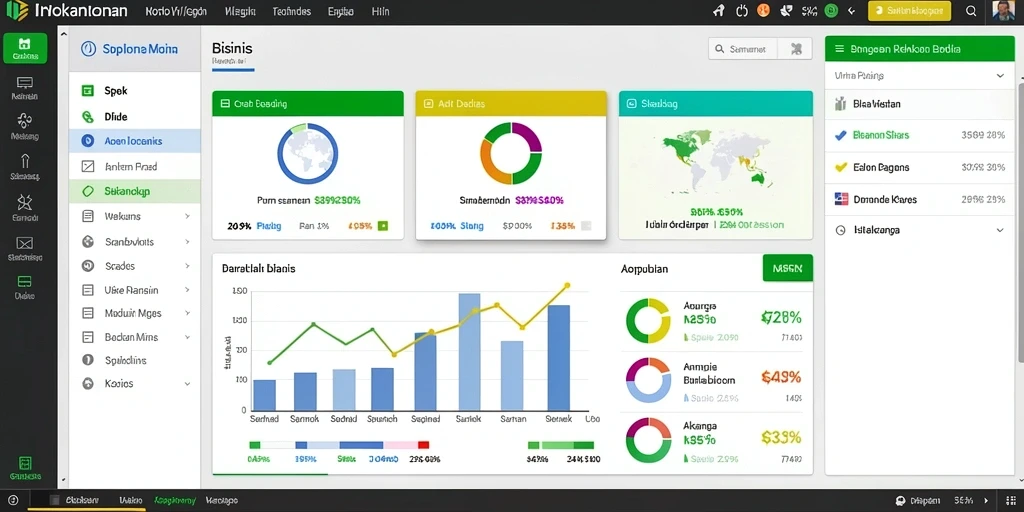Click the power icon in top bar
Viewport: 1024px width, 512px height.
pos(741,10)
